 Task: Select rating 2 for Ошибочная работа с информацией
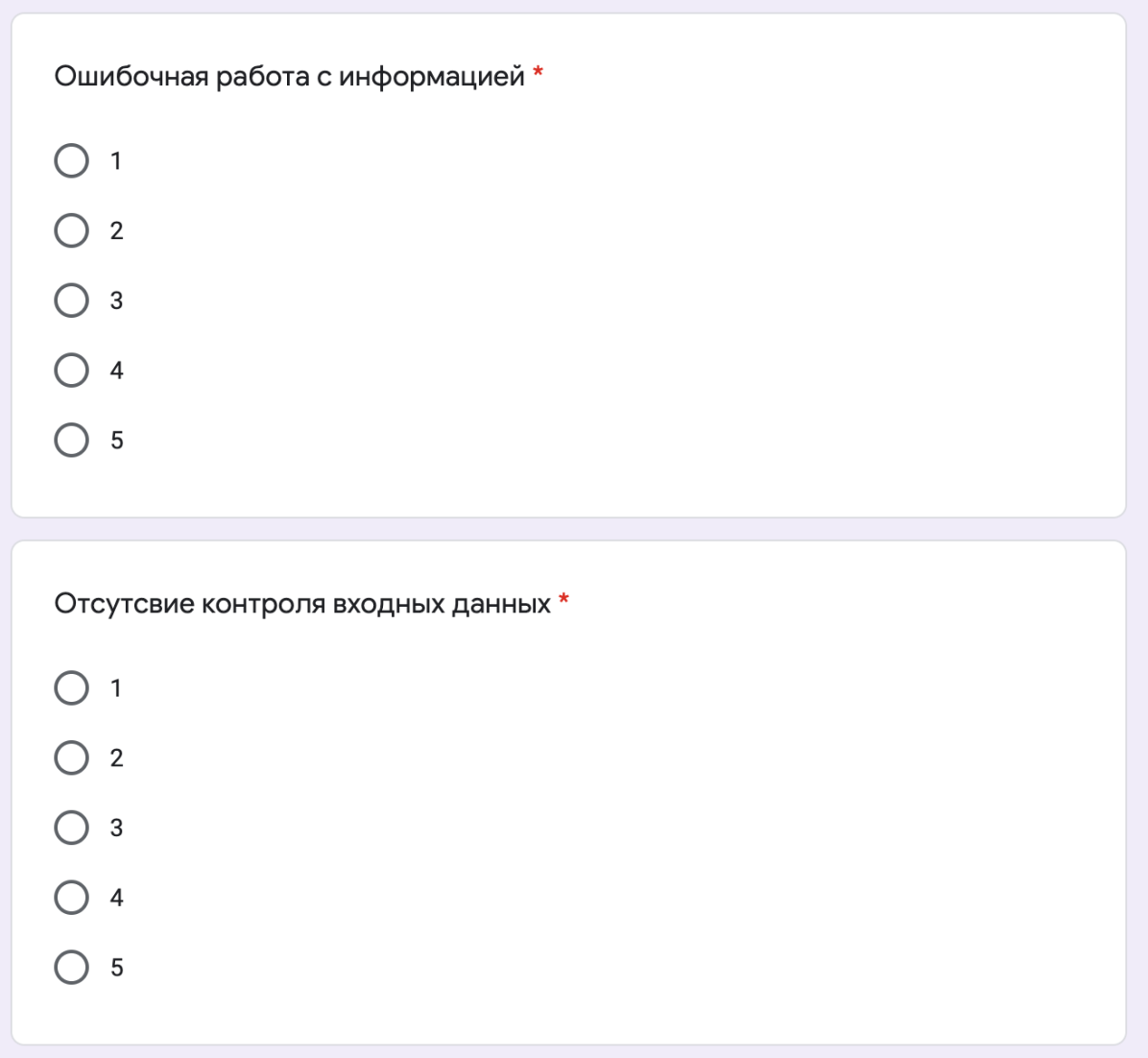coord(72,230)
